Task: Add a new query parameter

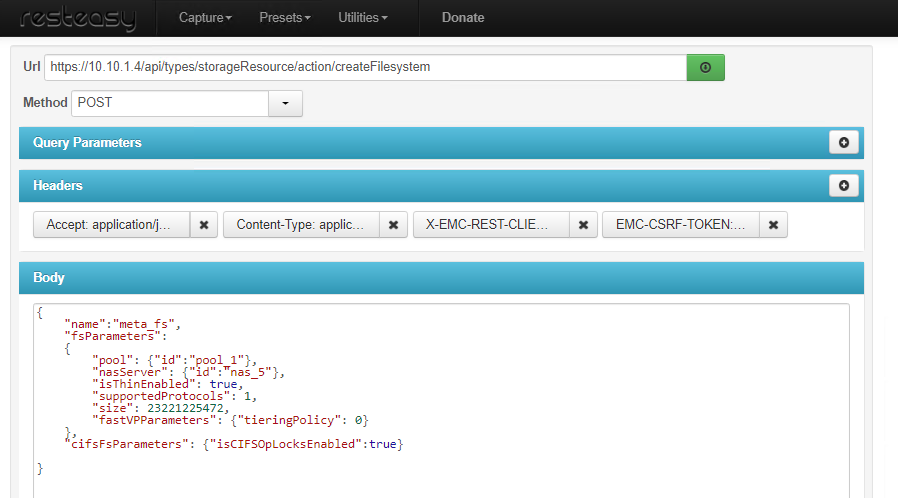Action: (x=843, y=143)
